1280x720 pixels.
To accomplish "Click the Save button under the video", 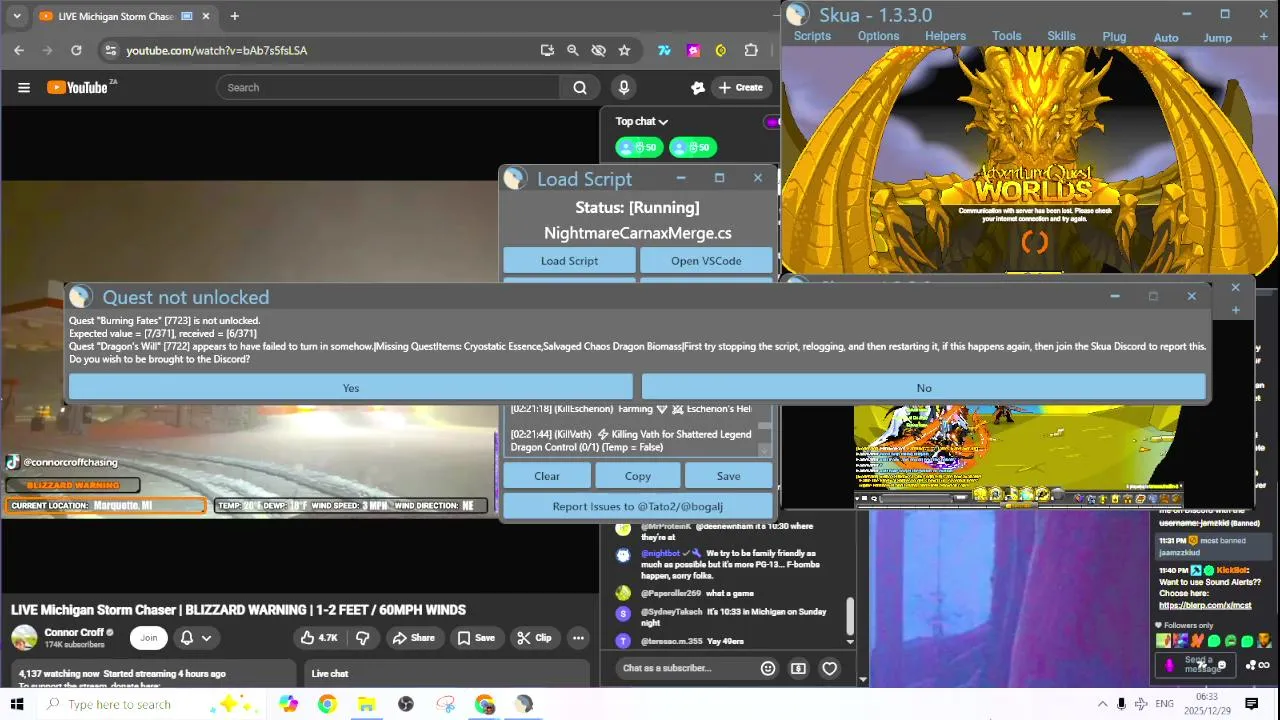I will [x=476, y=638].
